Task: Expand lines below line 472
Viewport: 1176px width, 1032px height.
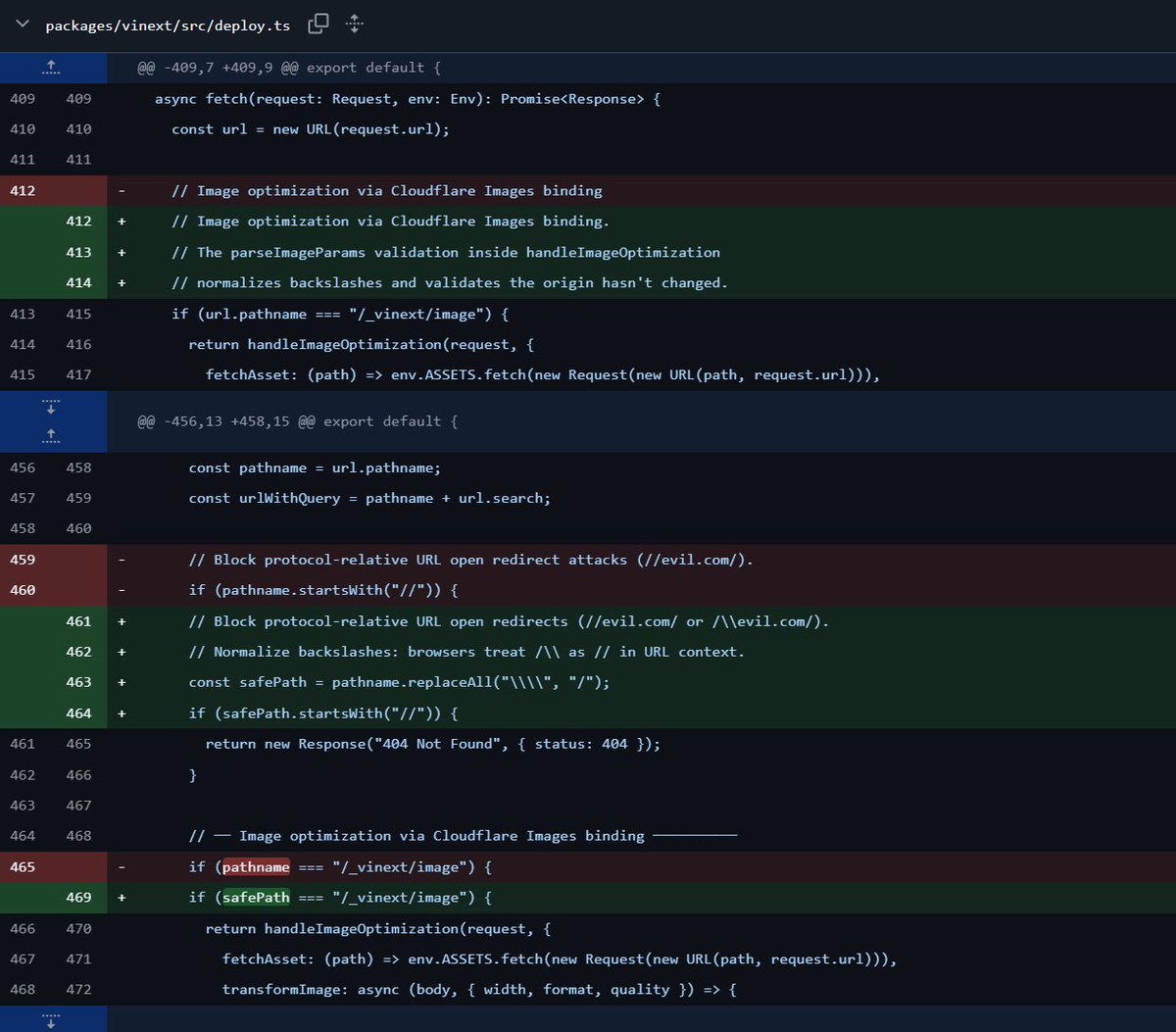Action: 52,1018
